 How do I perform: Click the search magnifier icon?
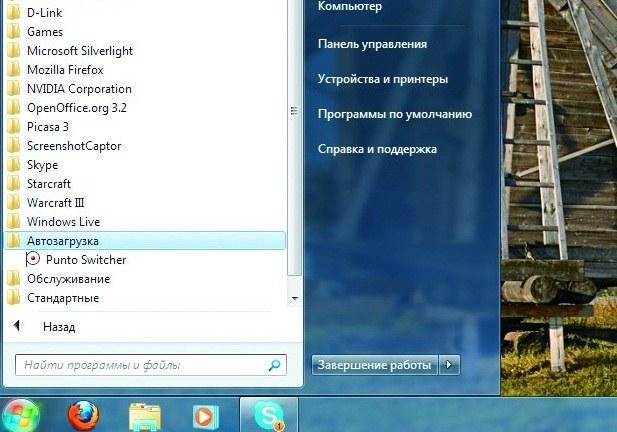coord(274,365)
